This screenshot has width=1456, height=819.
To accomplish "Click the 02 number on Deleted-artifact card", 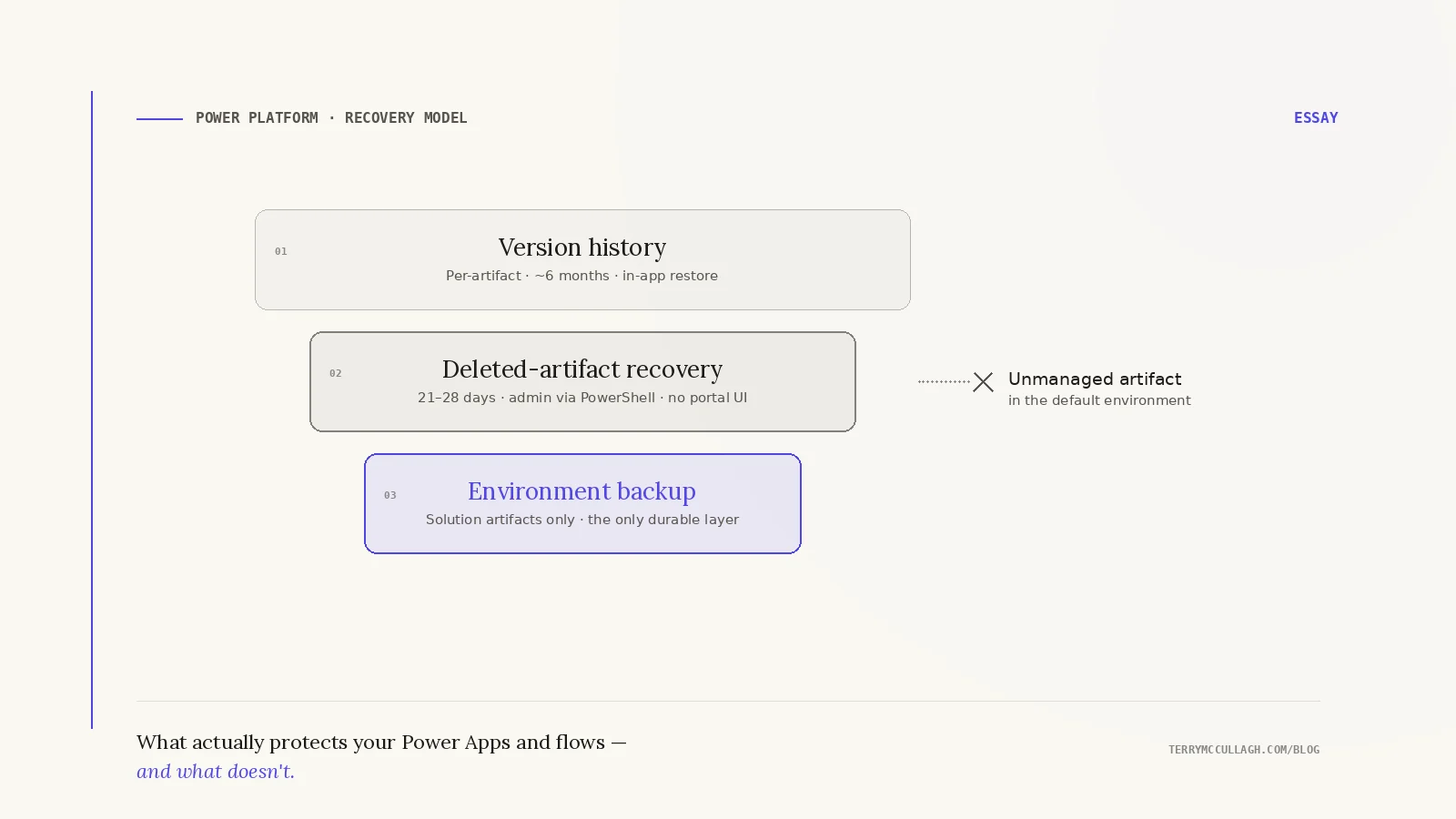I will point(336,373).
